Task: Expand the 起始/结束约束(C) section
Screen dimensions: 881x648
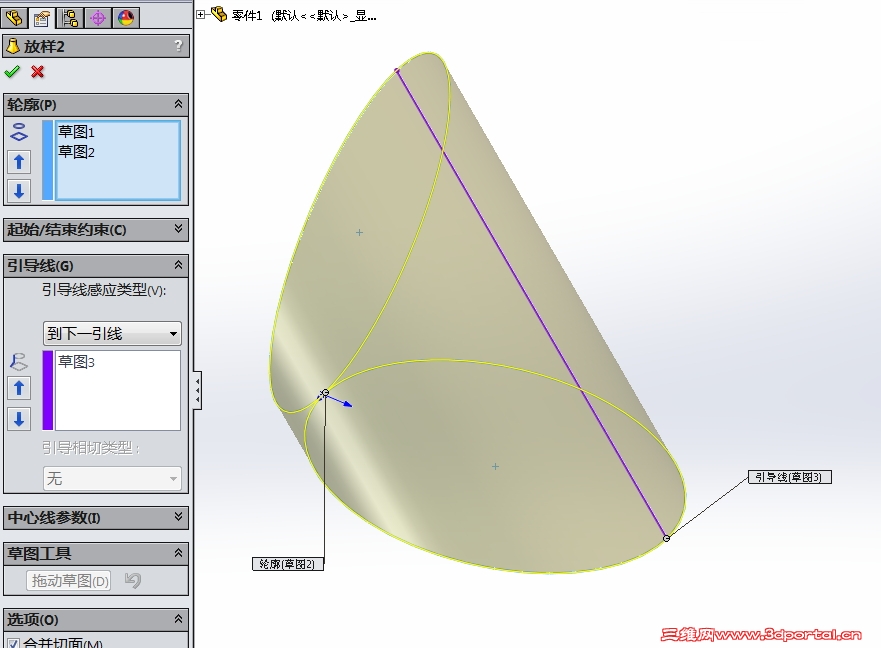Action: tap(178, 229)
